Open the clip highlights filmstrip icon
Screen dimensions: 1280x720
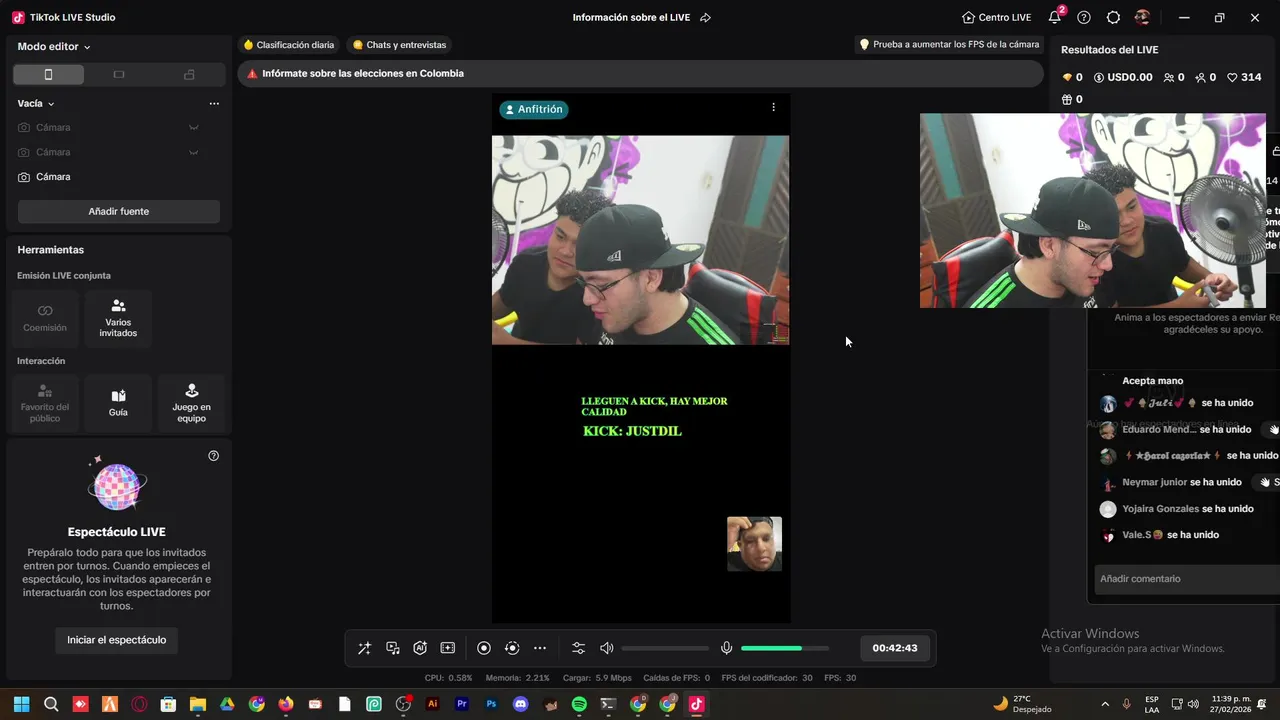pos(448,648)
